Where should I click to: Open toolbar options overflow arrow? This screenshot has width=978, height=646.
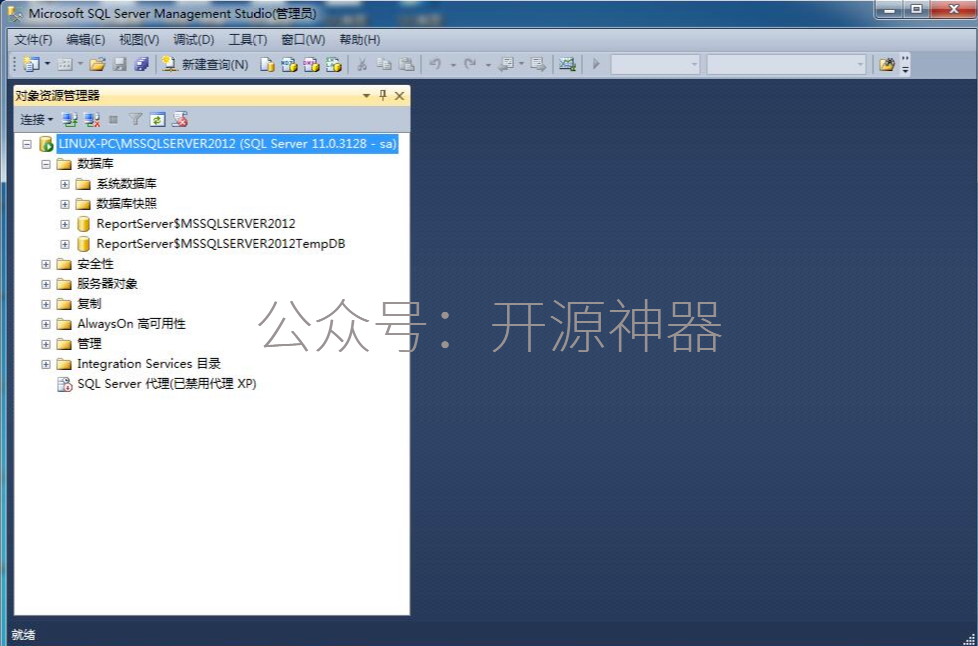pyautogui.click(x=905, y=64)
